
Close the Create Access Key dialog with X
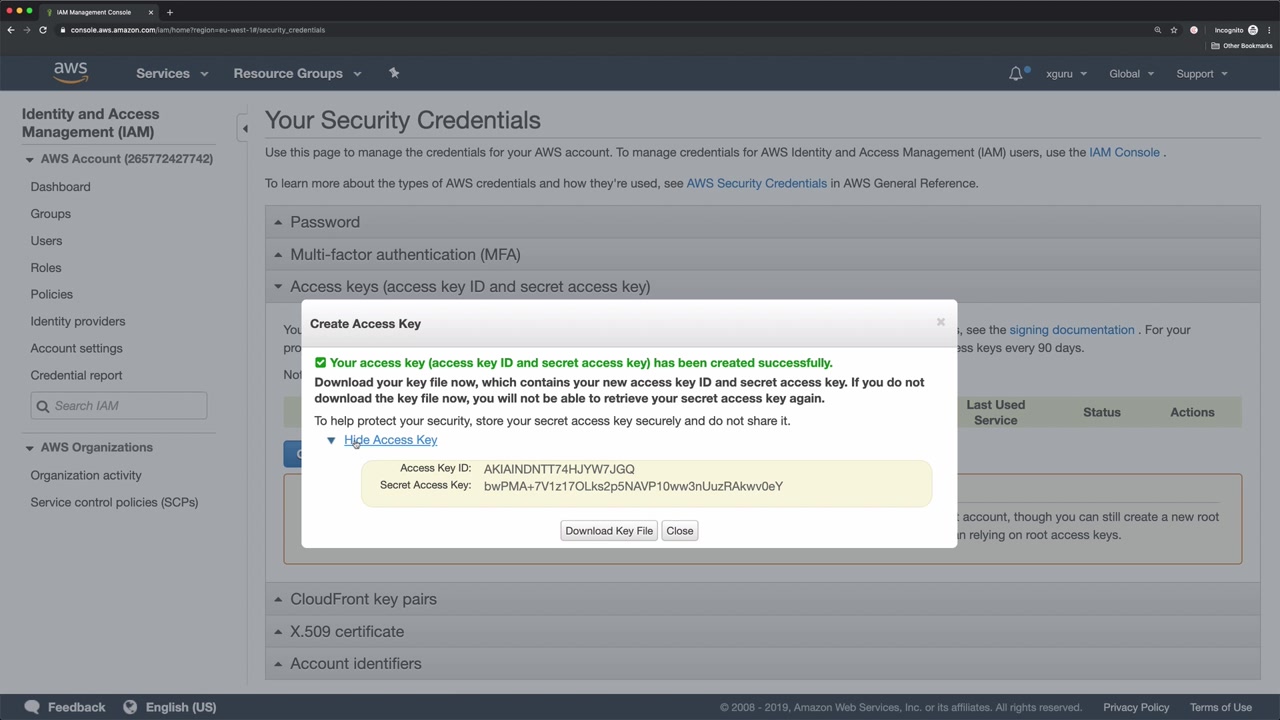[940, 322]
